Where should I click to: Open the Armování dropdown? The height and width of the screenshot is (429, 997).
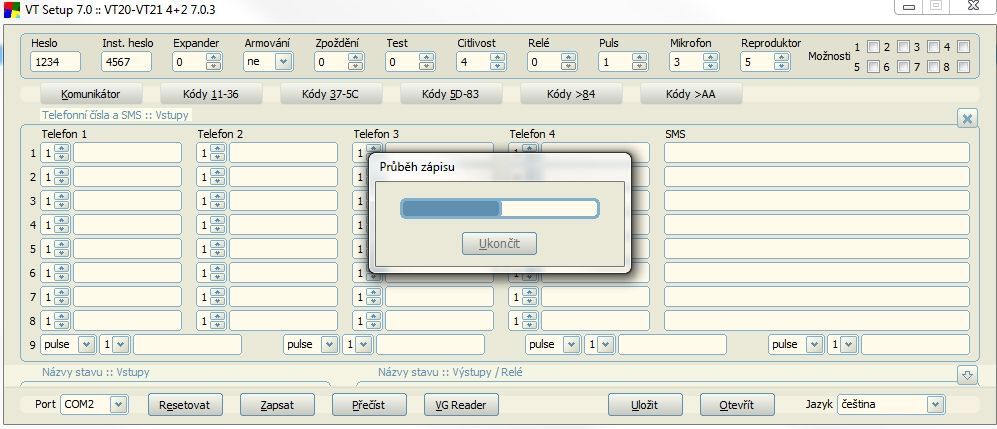pos(282,62)
